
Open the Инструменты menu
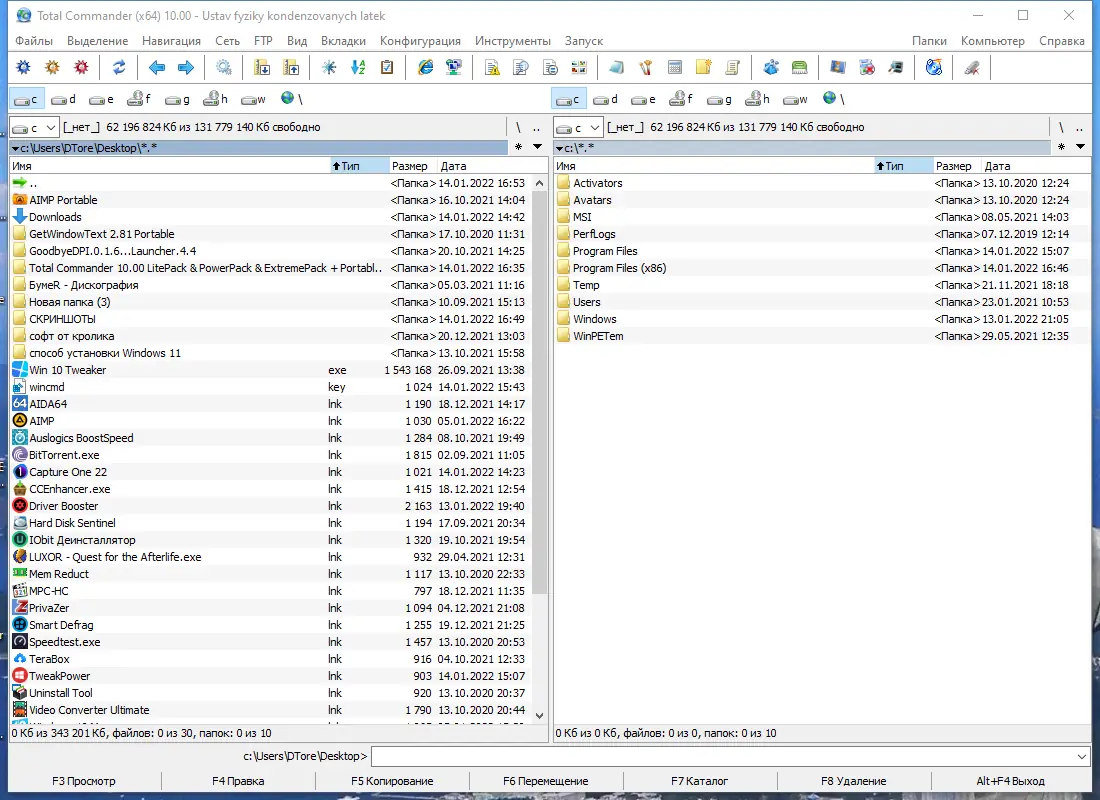pyautogui.click(x=513, y=41)
